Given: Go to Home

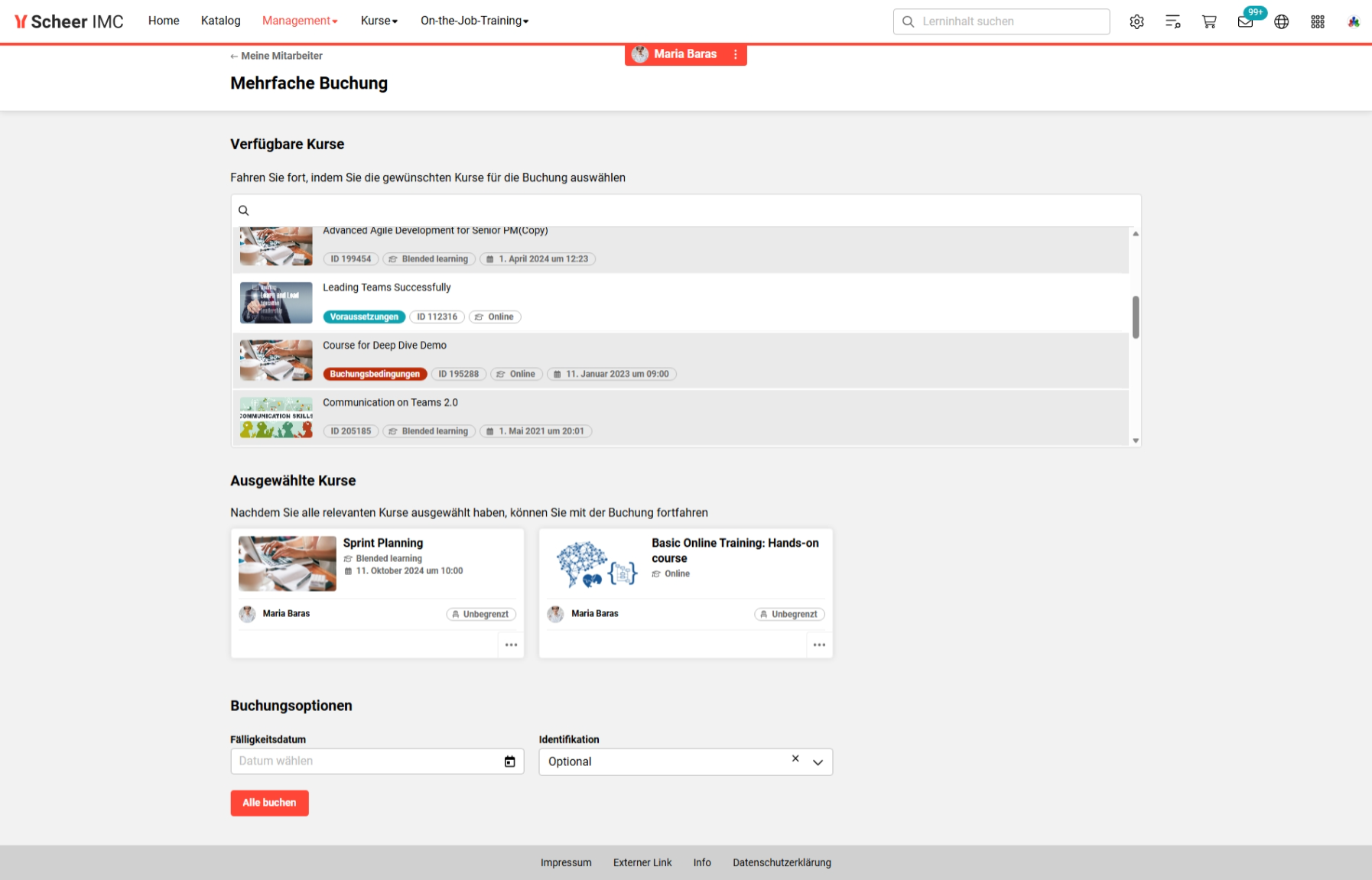Looking at the screenshot, I should 164,21.
